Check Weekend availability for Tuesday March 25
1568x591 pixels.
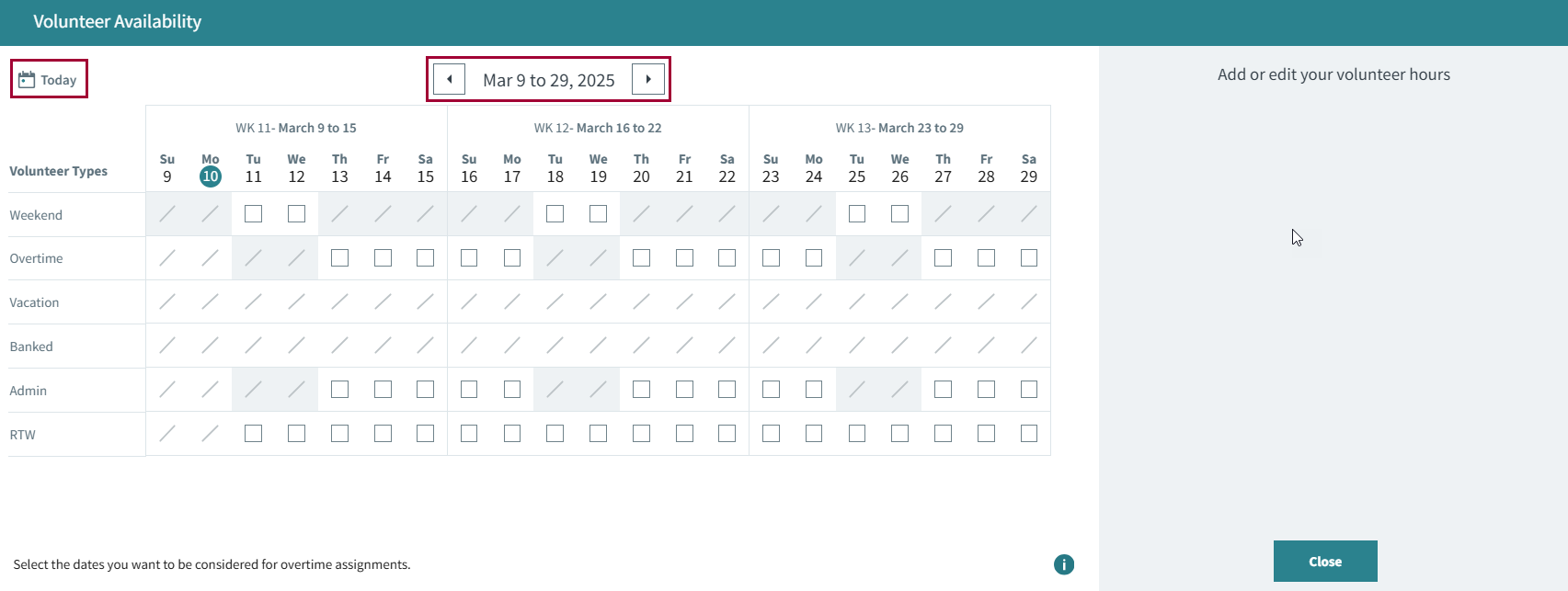(x=857, y=214)
